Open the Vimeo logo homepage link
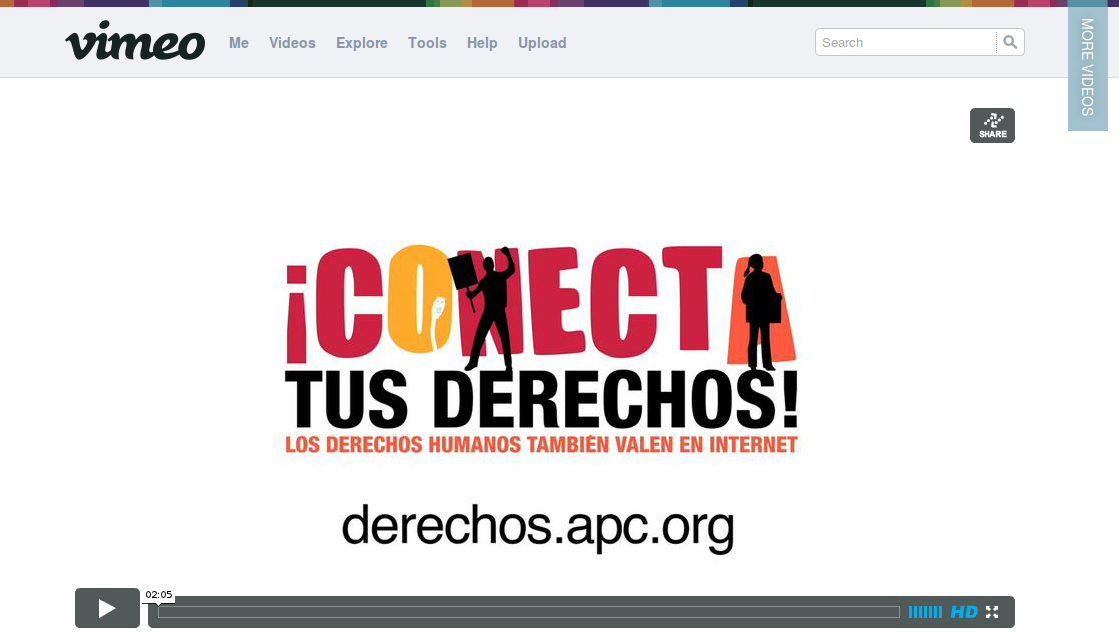Viewport: 1119px width, 635px height. [x=135, y=41]
